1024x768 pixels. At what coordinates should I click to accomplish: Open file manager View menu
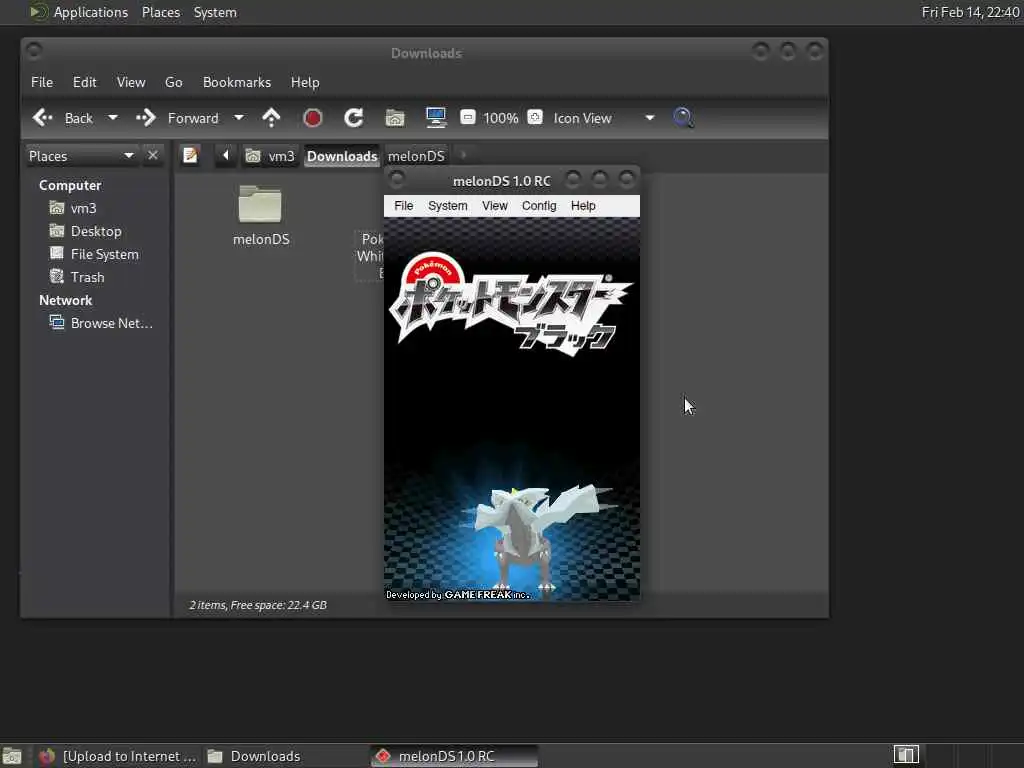tap(131, 82)
